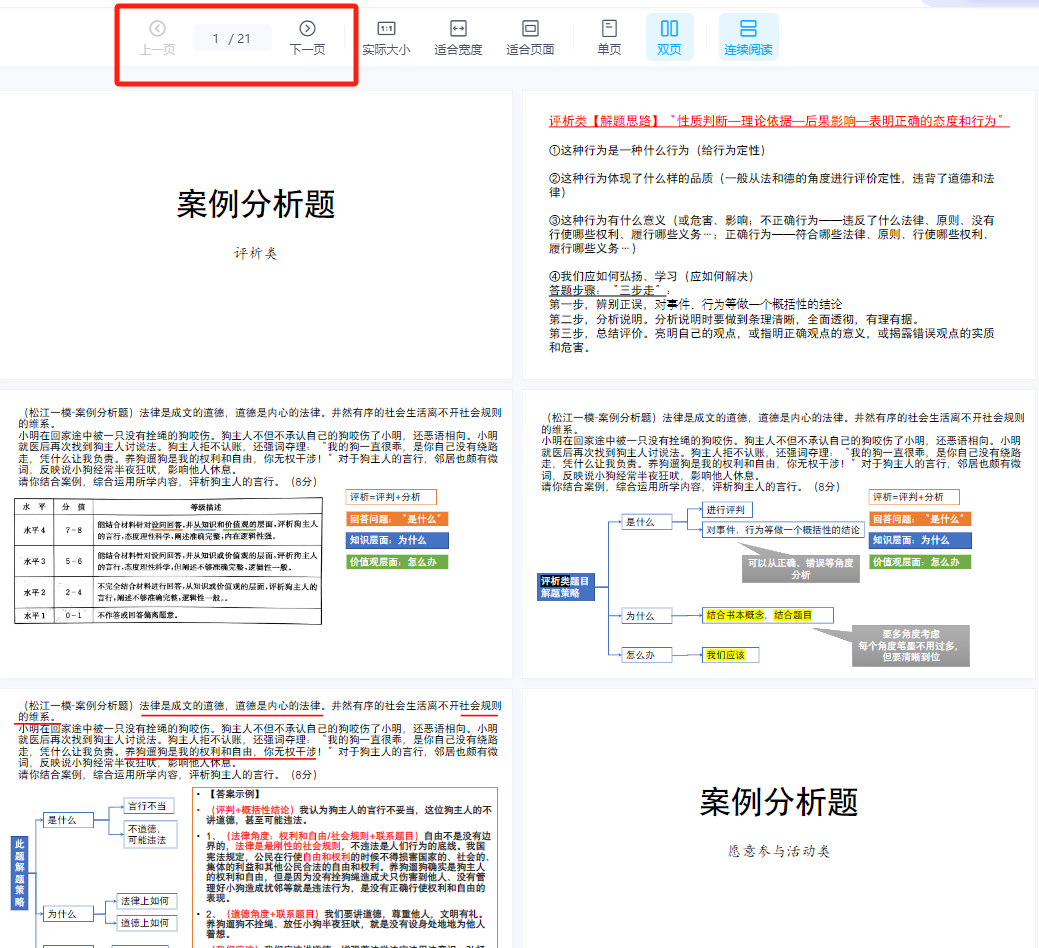Click the grey callout 可以从正确、错误等角度分析

pos(800,568)
